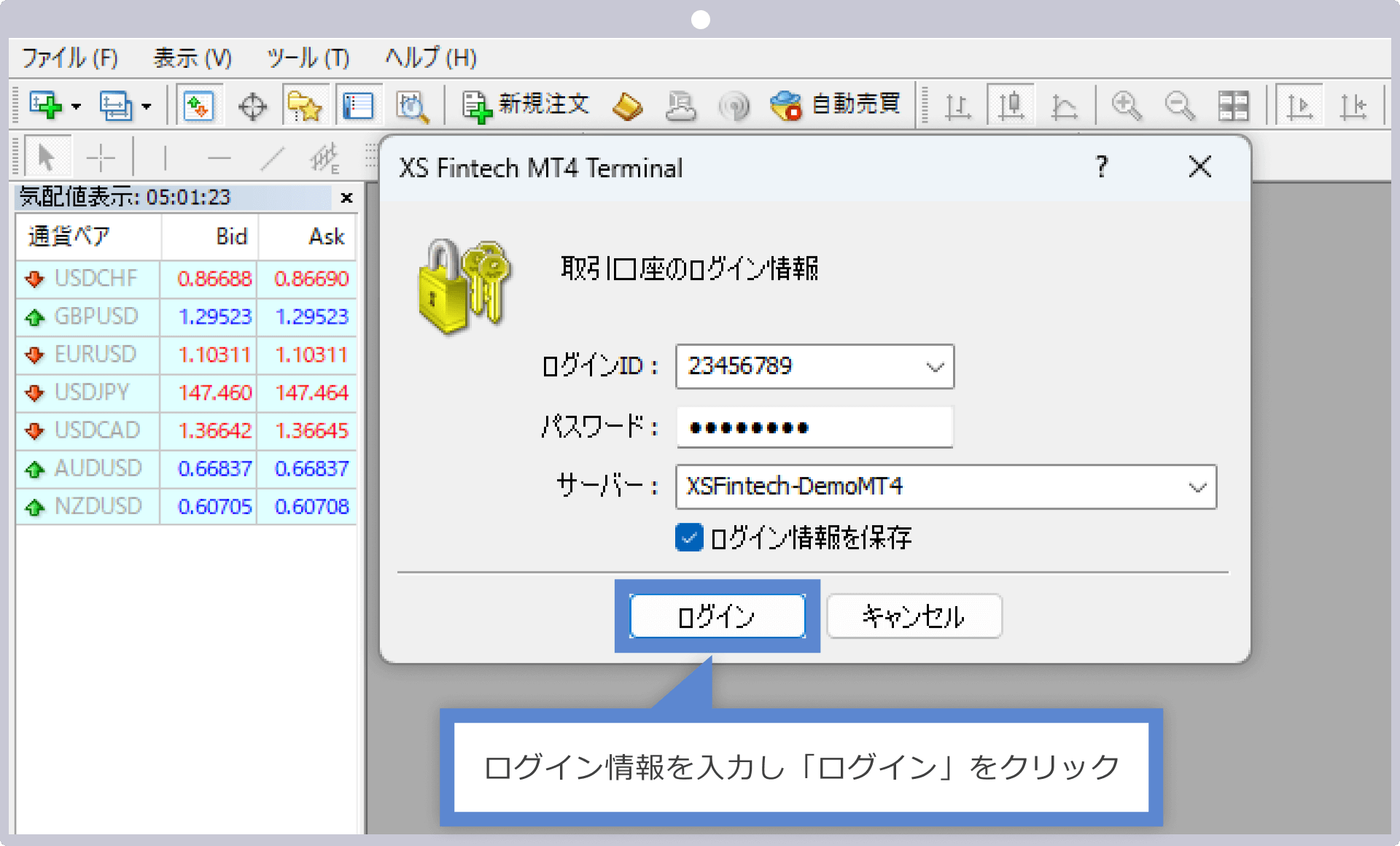
Task: Click the ログインID input field
Action: 814,366
